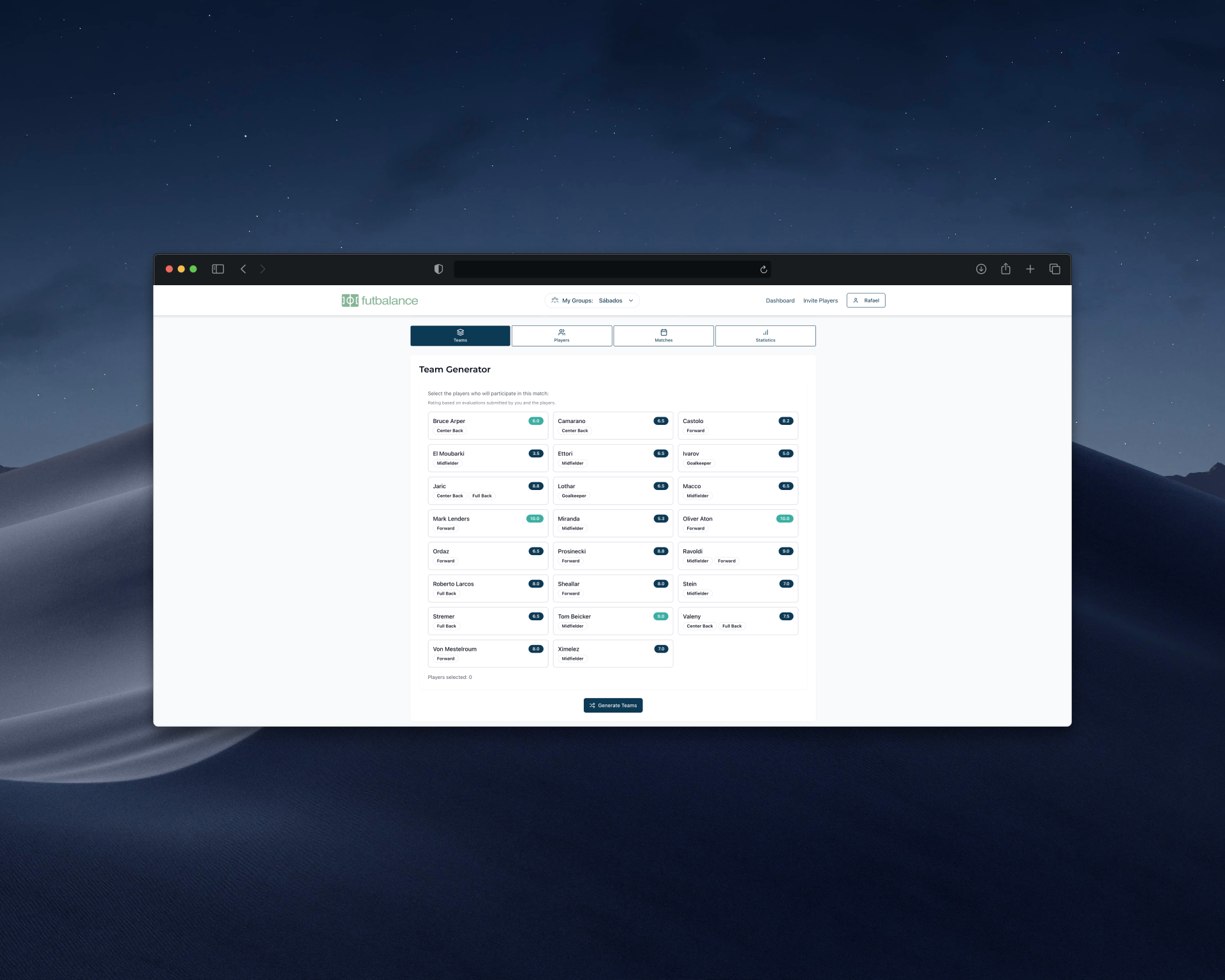Click the My Groups people icon

[554, 300]
